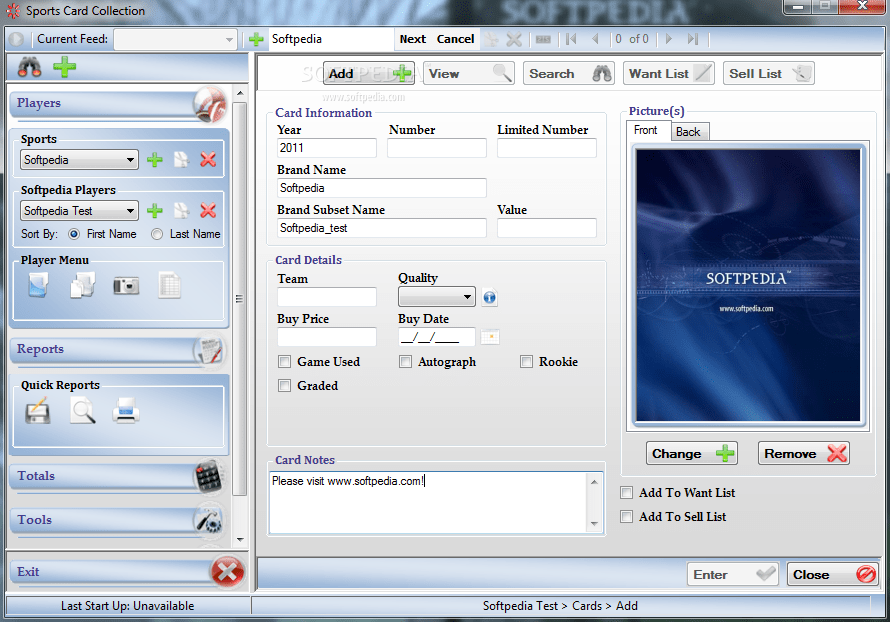890x622 pixels.
Task: Select the Last Name sort radio button
Action: tap(156, 233)
